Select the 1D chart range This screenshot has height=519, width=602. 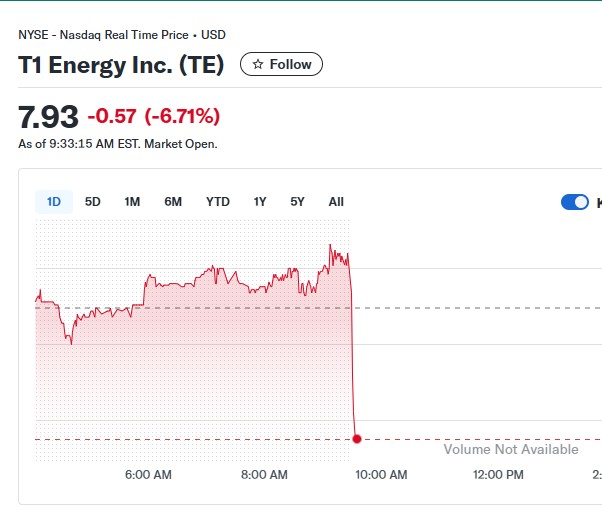coord(54,202)
